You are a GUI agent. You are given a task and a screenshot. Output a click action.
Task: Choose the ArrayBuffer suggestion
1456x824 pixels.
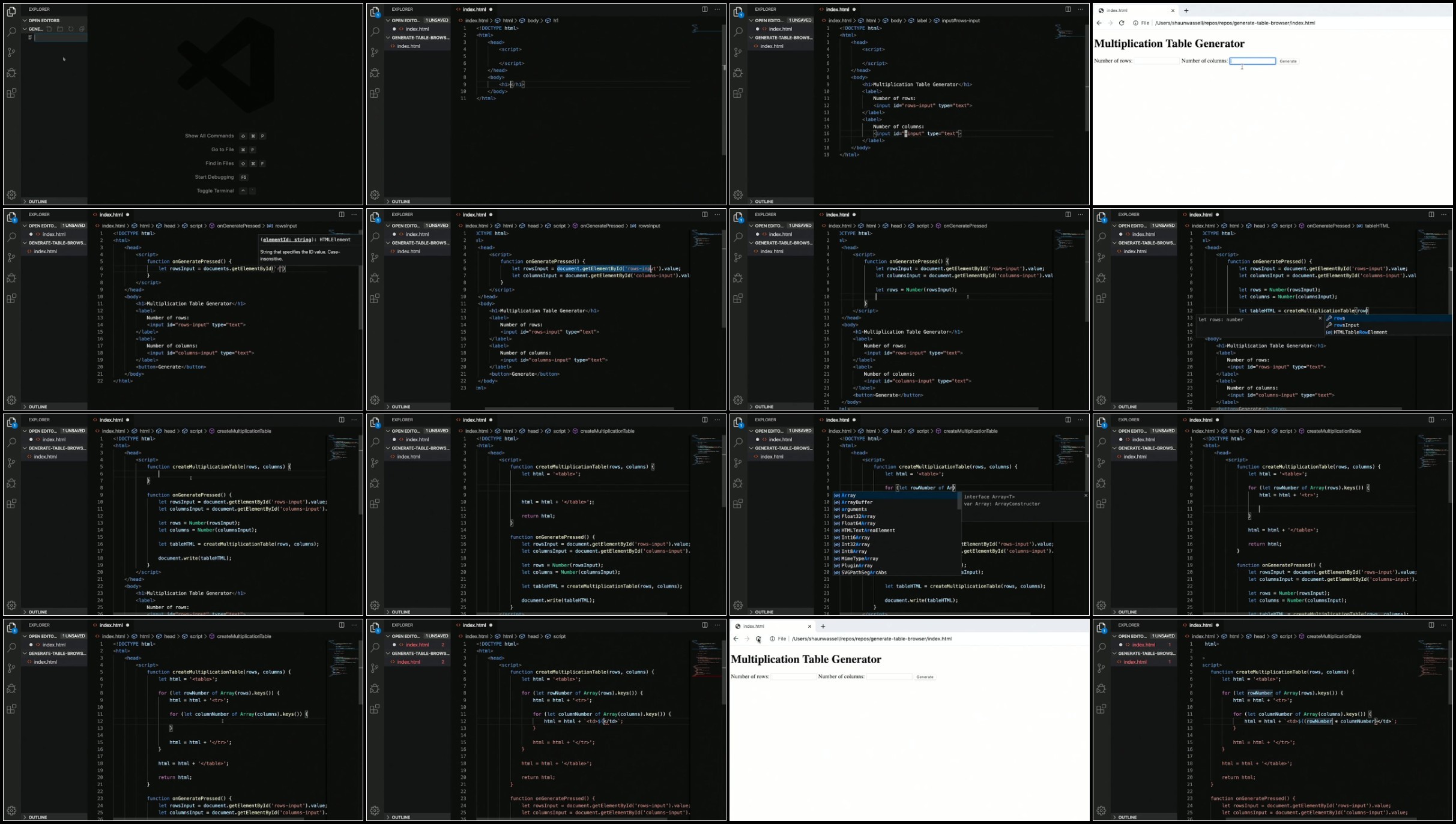[895, 502]
